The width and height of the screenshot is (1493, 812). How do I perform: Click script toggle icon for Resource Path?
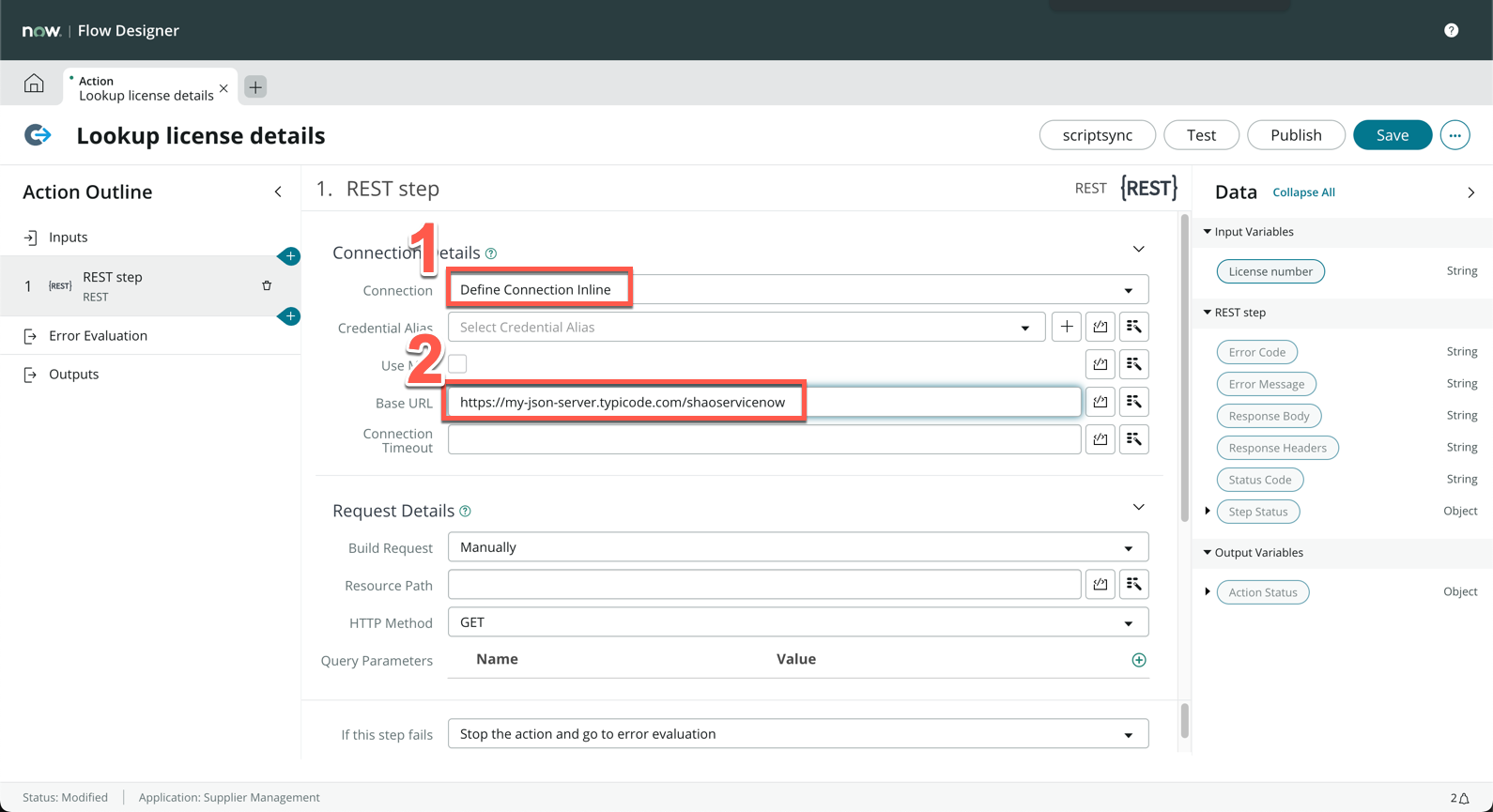tap(1100, 585)
